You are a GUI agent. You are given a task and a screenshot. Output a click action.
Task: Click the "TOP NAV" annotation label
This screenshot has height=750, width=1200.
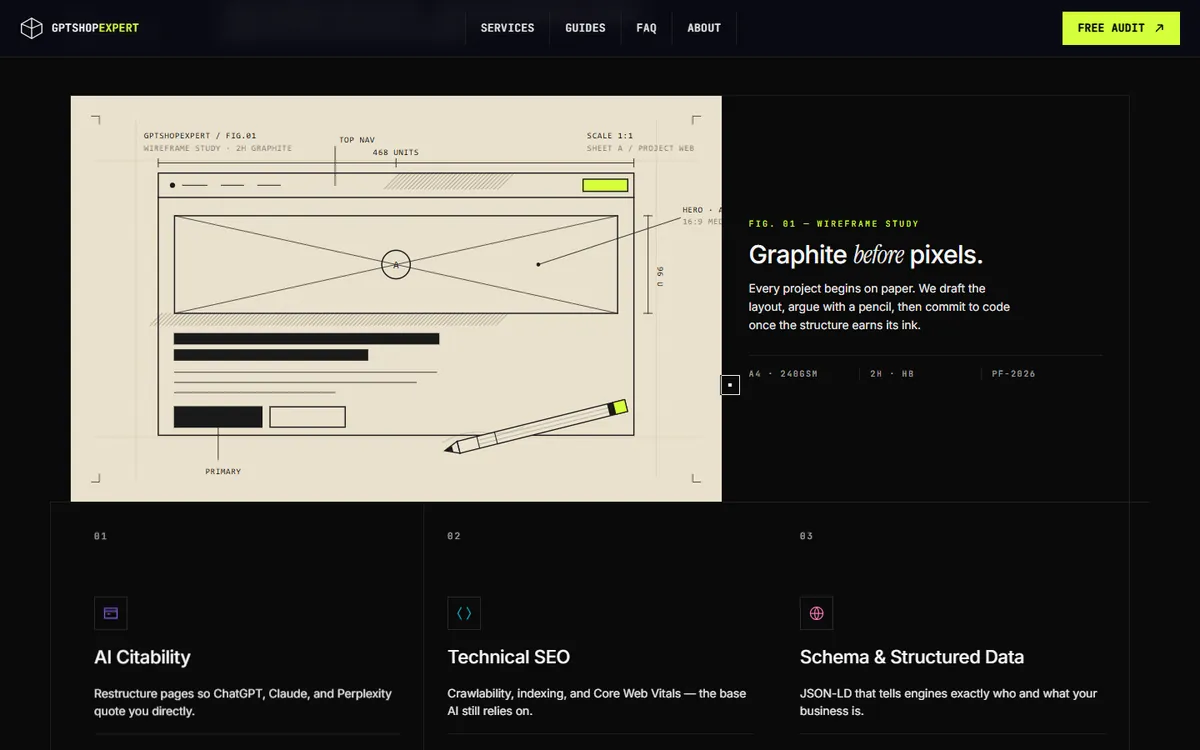click(357, 140)
